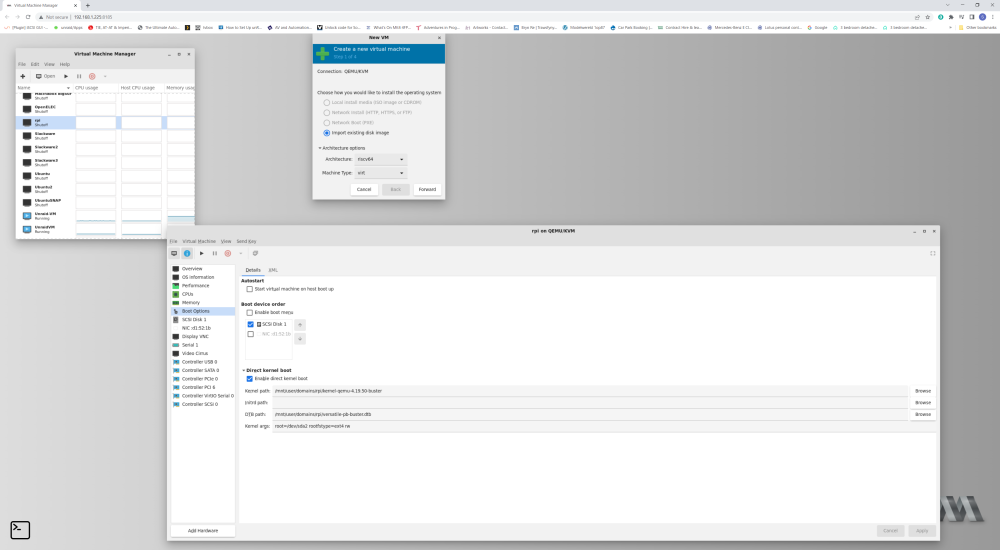The image size is (1000, 550).
Task: Click the blue info details icon in rpi toolbar
Action: [x=187, y=253]
